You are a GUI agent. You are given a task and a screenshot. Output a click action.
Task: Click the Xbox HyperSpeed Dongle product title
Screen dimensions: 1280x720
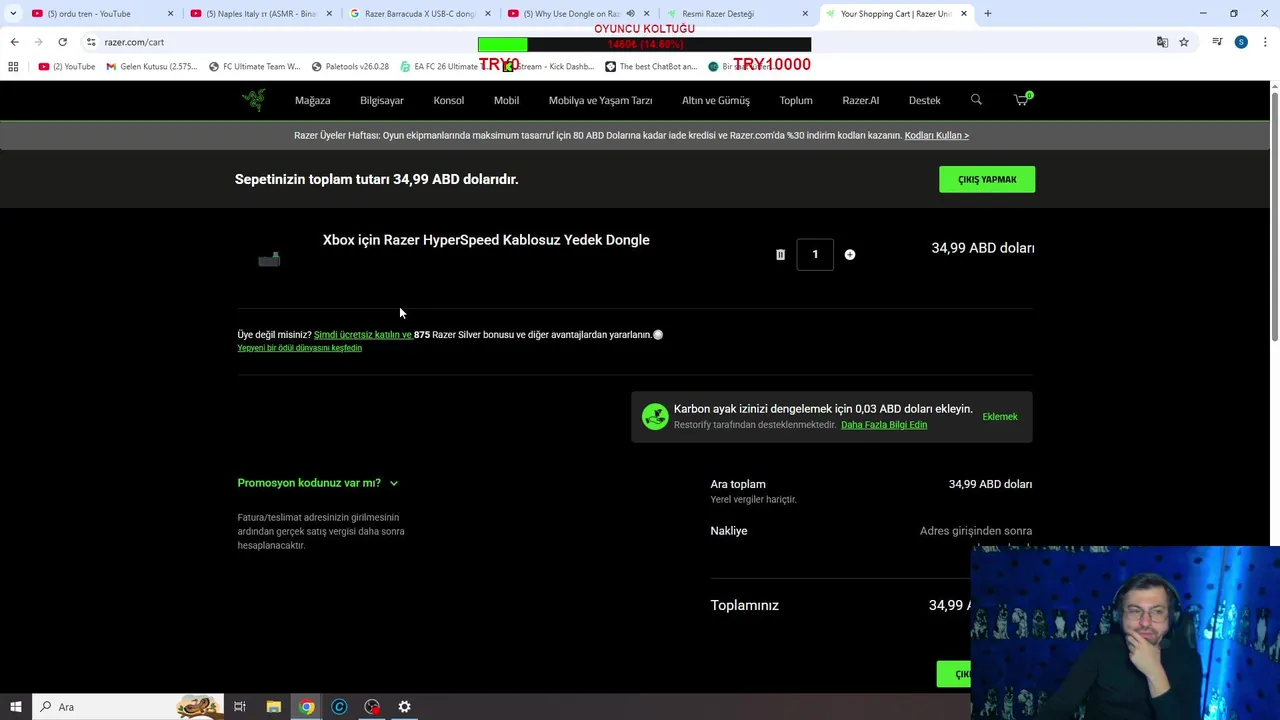pos(486,240)
